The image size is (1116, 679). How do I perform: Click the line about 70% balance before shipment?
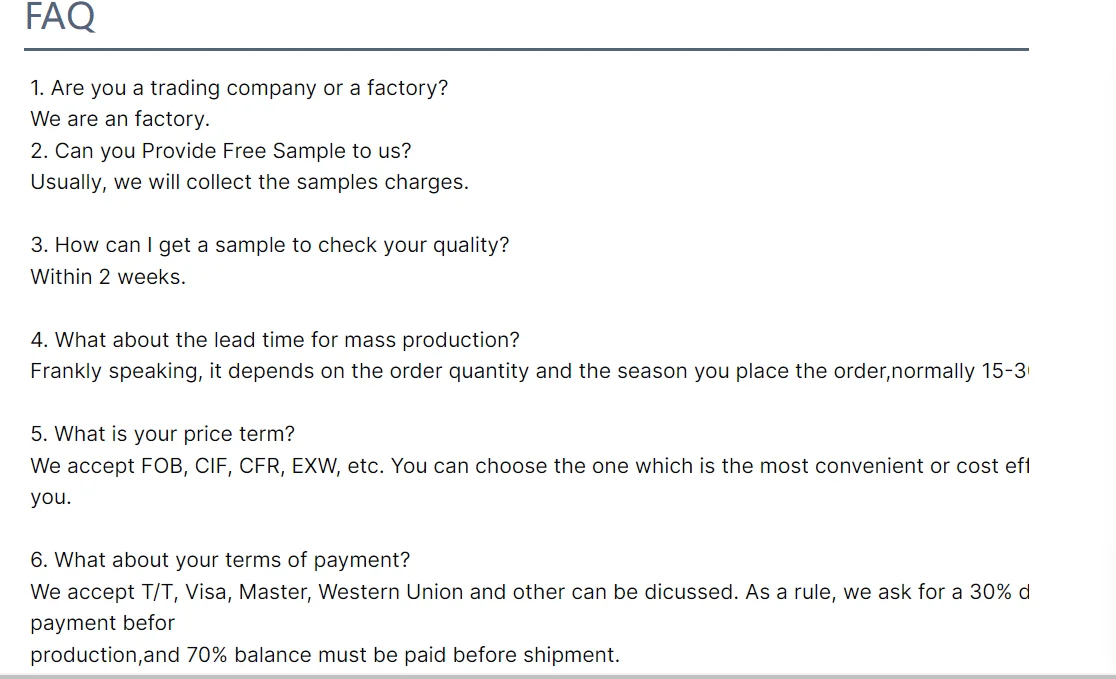[325, 655]
